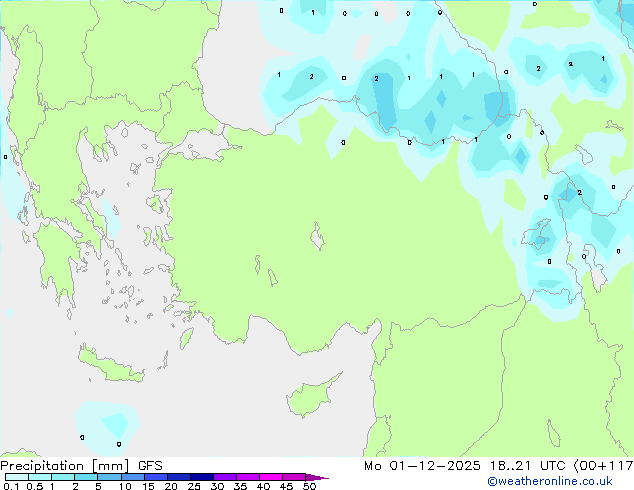Click the 30–35 mm purple legend swatch
The image size is (634, 490).
pos(225,477)
